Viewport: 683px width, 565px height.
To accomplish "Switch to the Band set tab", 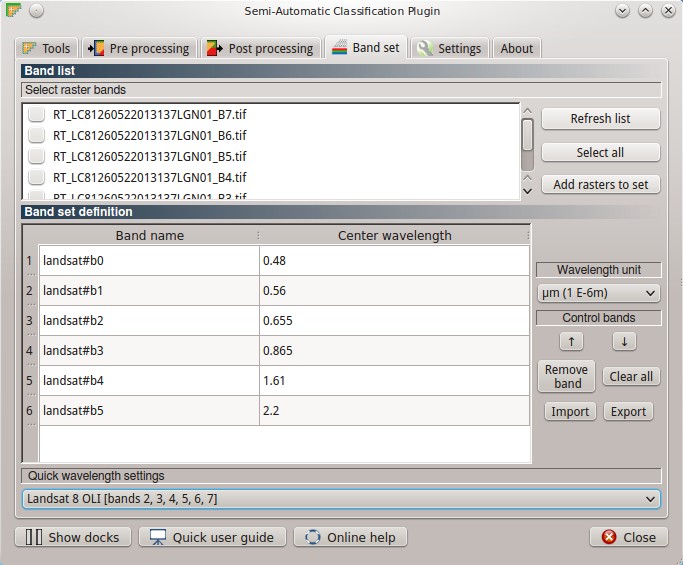I will tap(366, 47).
